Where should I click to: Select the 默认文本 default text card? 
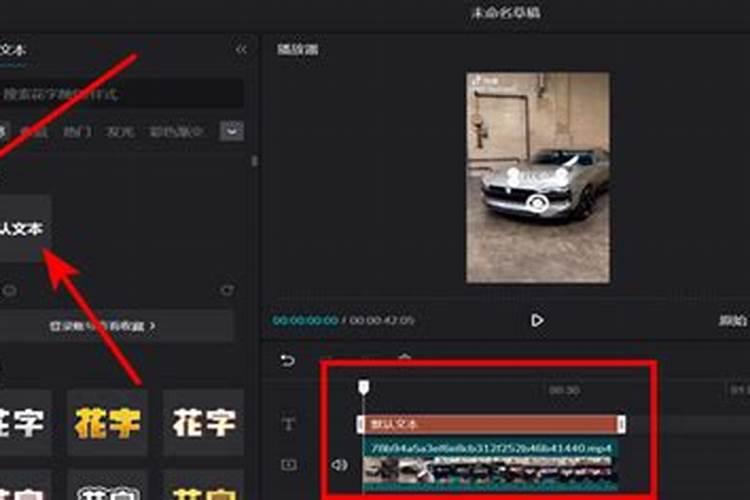coord(25,228)
